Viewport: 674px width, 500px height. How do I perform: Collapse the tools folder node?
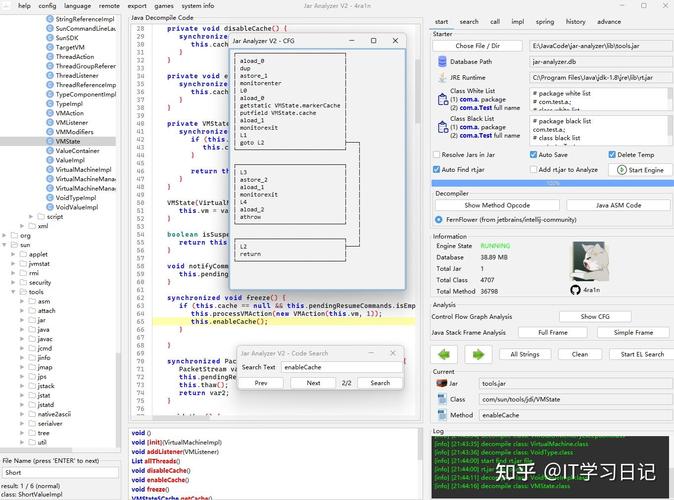click(x=13, y=291)
